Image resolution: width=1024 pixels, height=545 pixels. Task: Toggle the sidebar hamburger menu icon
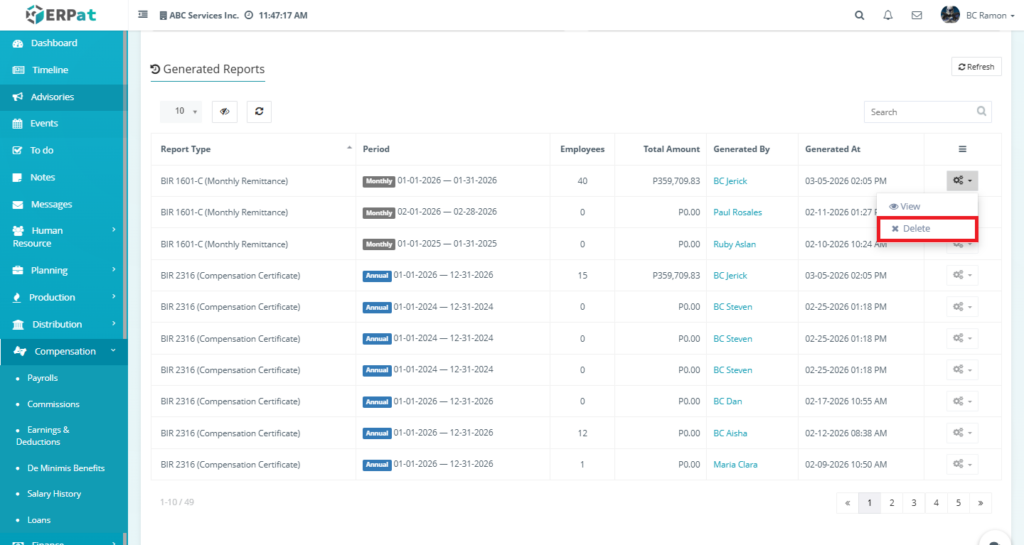[143, 16]
